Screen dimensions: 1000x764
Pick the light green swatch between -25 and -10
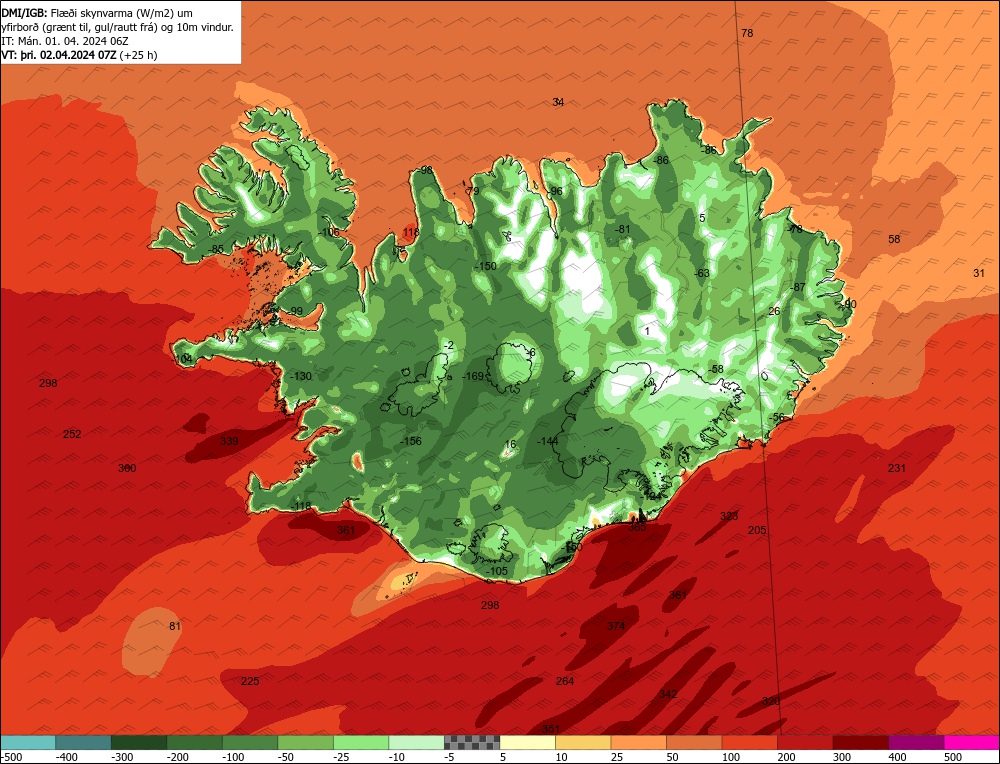pos(361,742)
